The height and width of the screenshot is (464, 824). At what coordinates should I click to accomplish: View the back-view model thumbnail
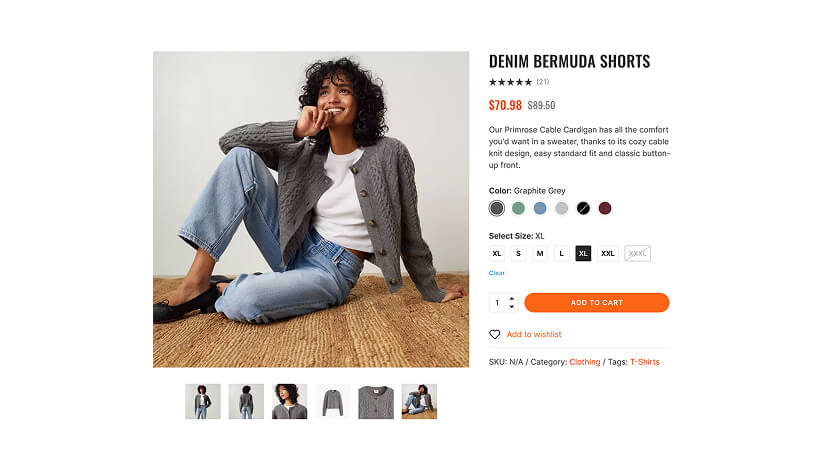point(246,401)
